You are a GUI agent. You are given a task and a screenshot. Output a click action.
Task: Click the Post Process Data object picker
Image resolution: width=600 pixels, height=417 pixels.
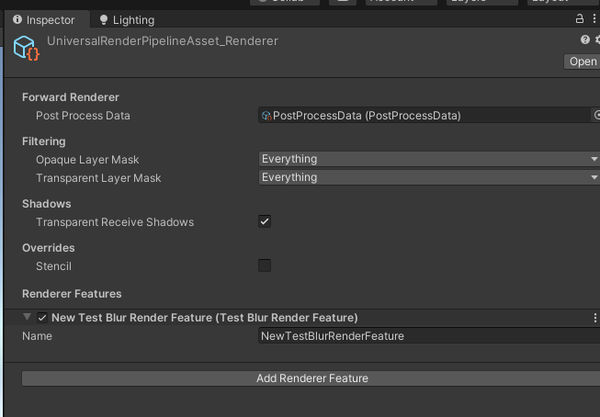point(596,116)
